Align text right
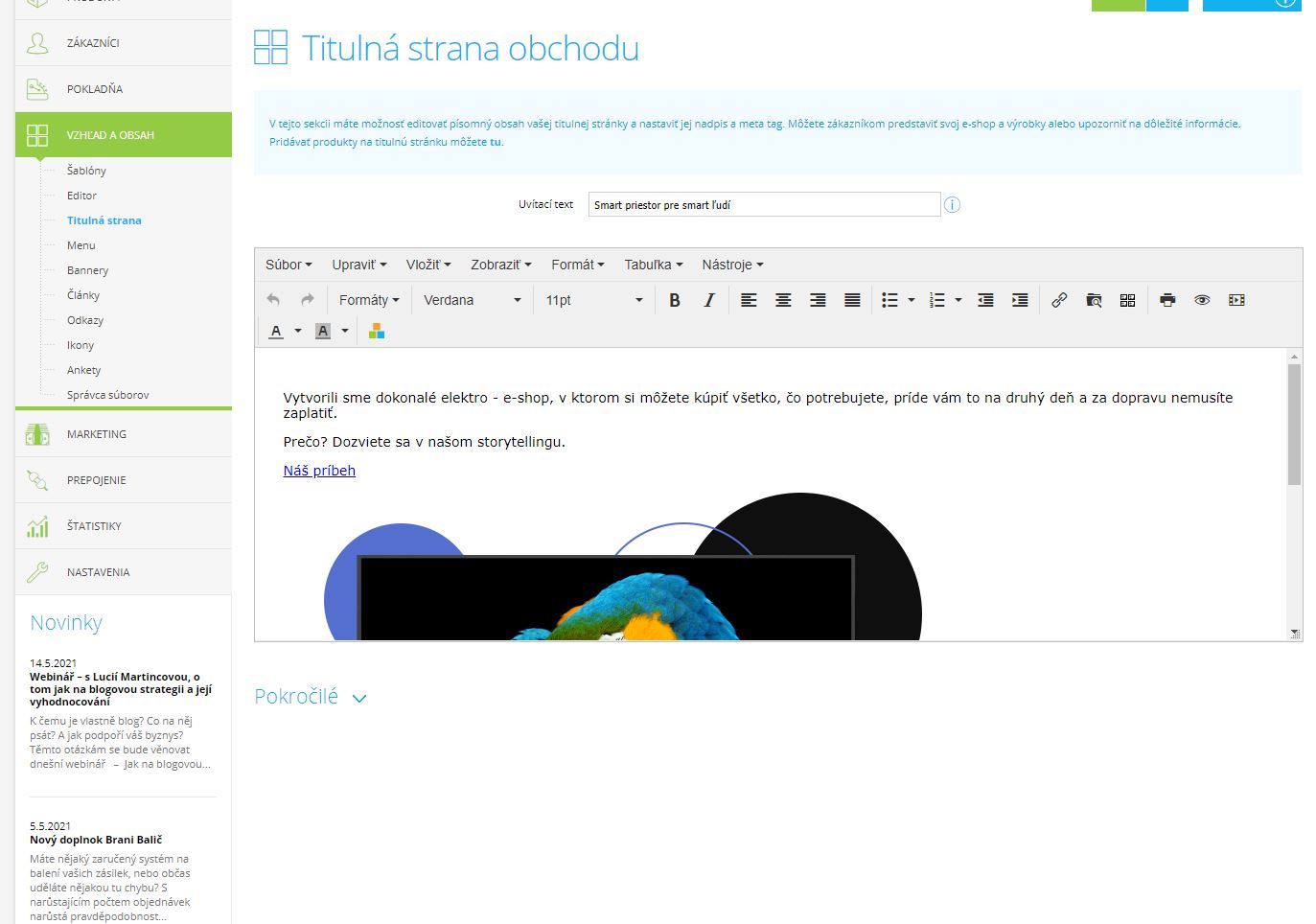Image resolution: width=1316 pixels, height=924 pixels. coord(818,300)
